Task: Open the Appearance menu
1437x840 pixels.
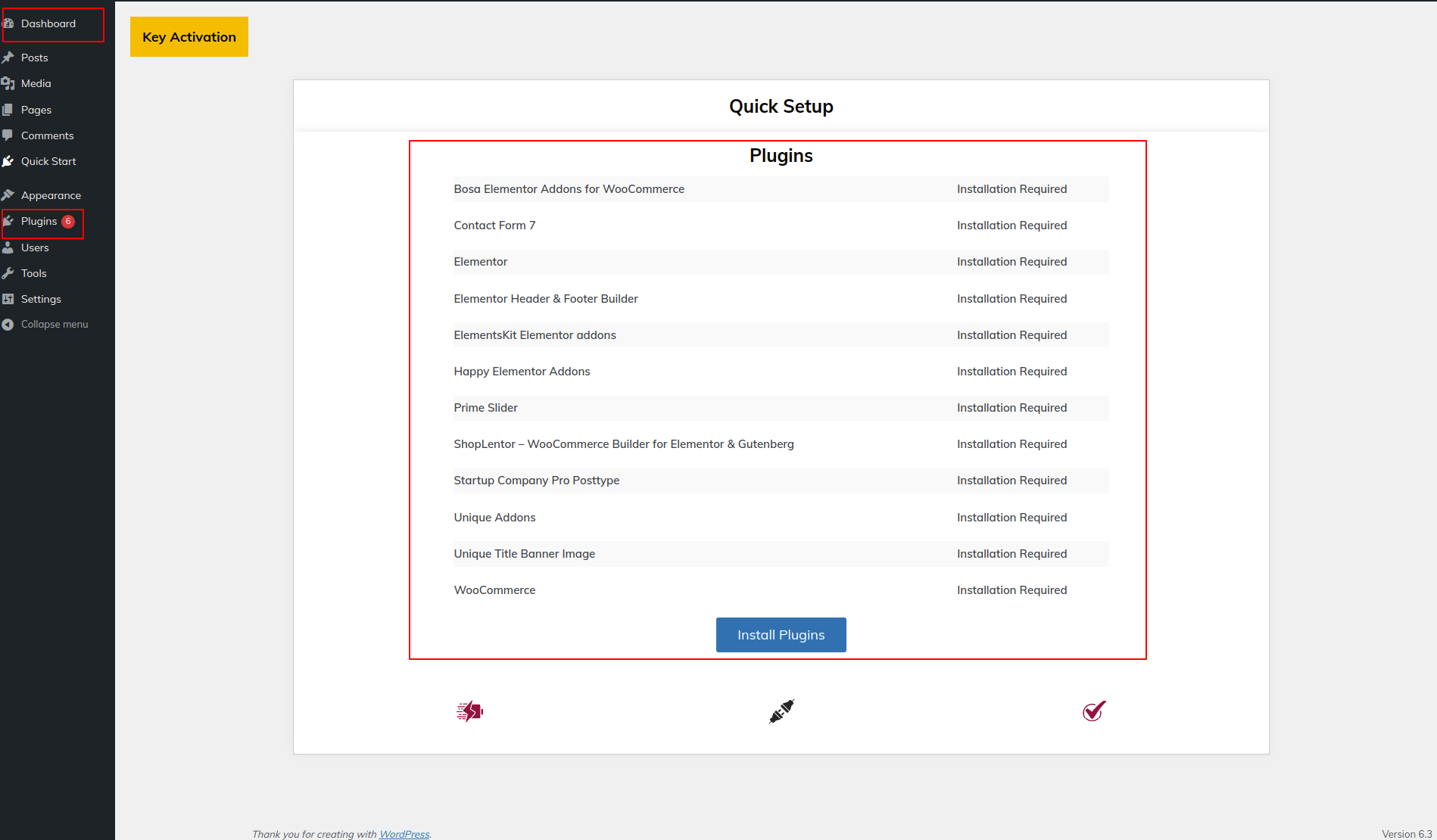Action: [51, 195]
